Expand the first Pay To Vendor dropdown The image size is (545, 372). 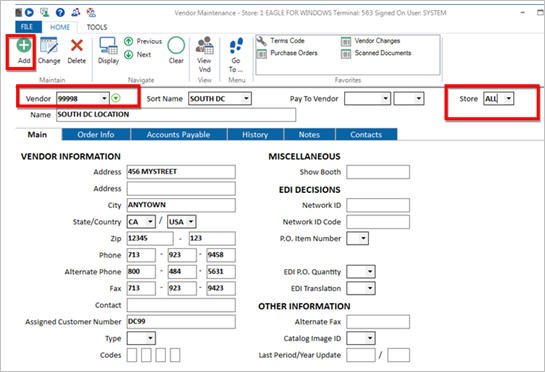(x=385, y=99)
